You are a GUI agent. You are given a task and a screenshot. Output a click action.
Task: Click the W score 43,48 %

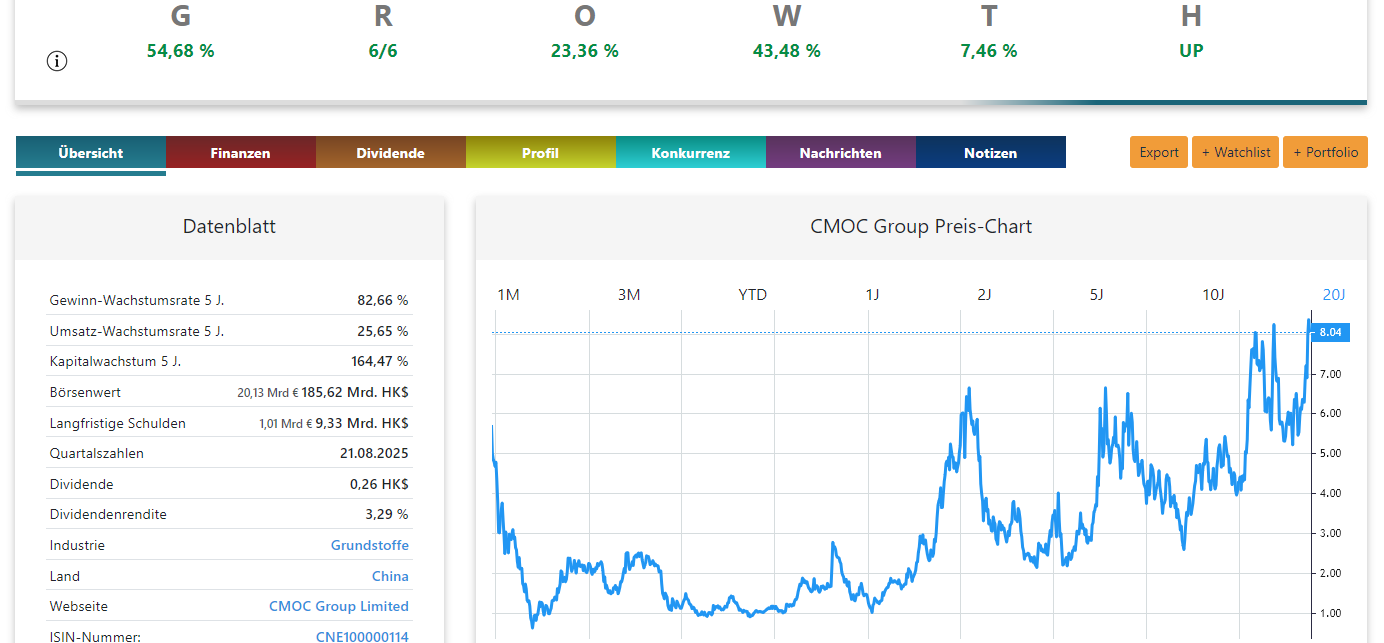787,50
